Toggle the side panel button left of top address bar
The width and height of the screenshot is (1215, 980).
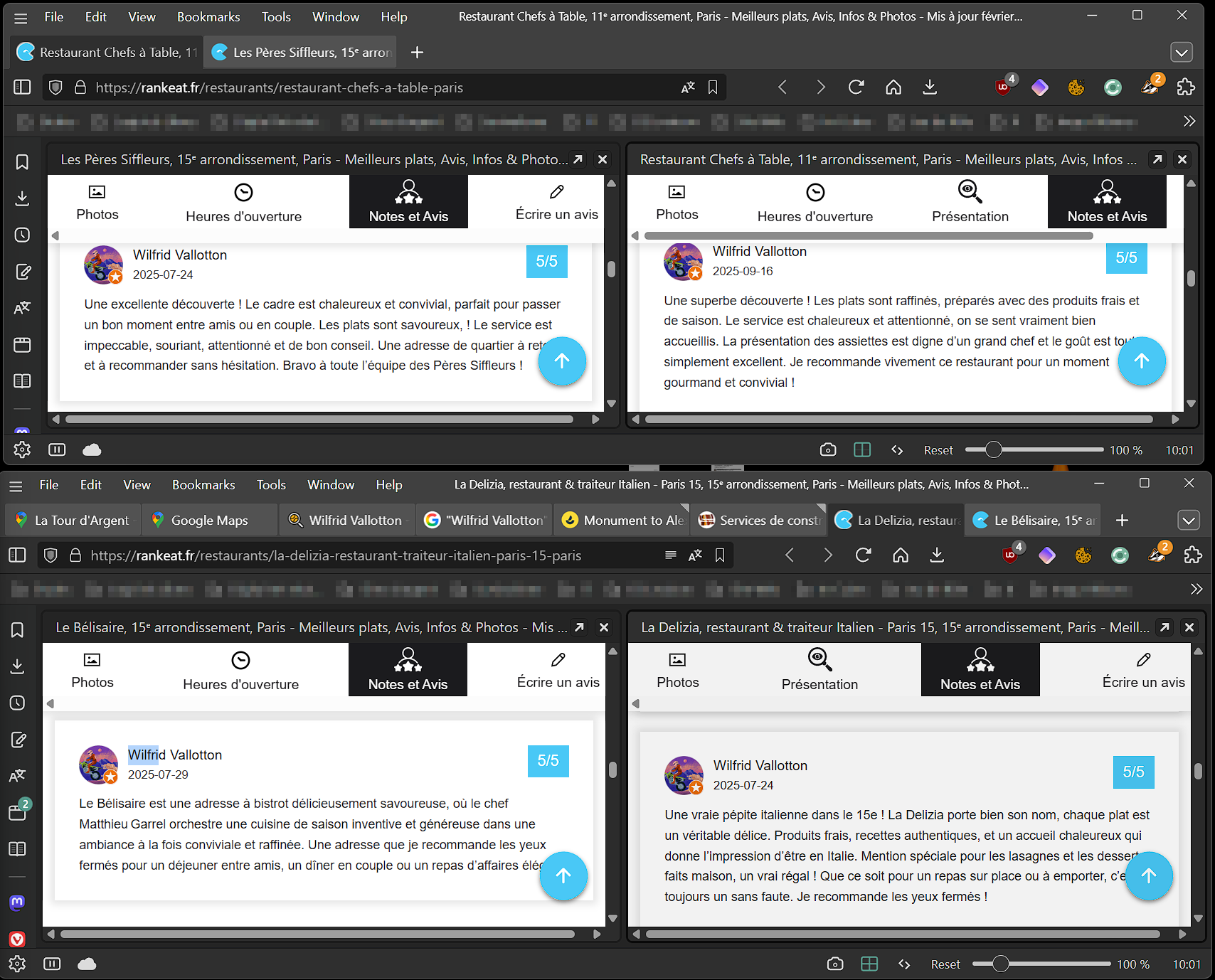pyautogui.click(x=22, y=87)
